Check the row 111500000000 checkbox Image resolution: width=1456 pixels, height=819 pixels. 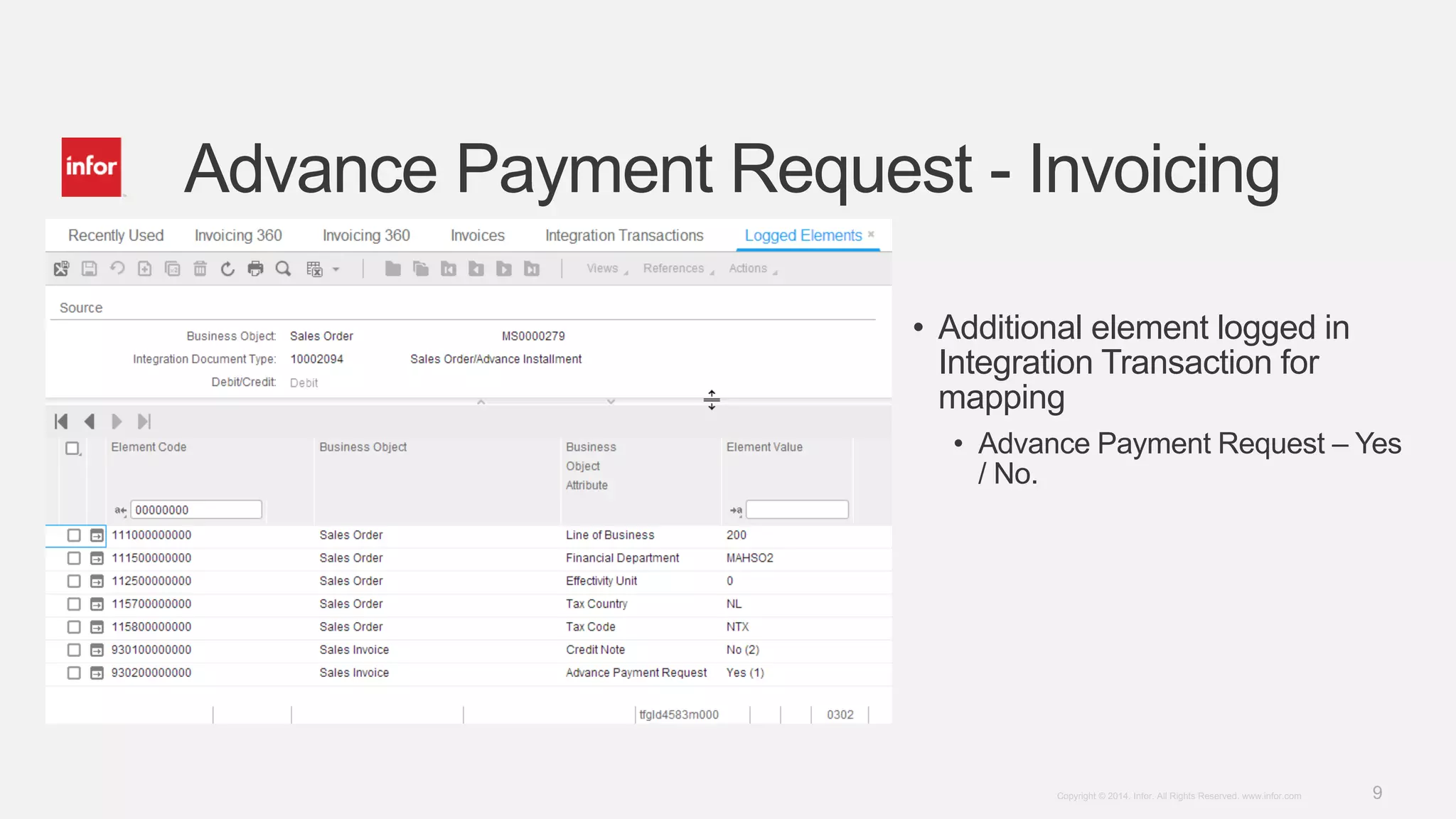(74, 558)
